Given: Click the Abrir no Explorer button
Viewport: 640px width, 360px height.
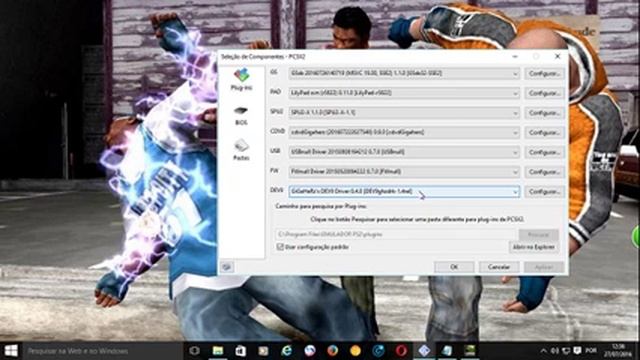Looking at the screenshot, I should 533,247.
